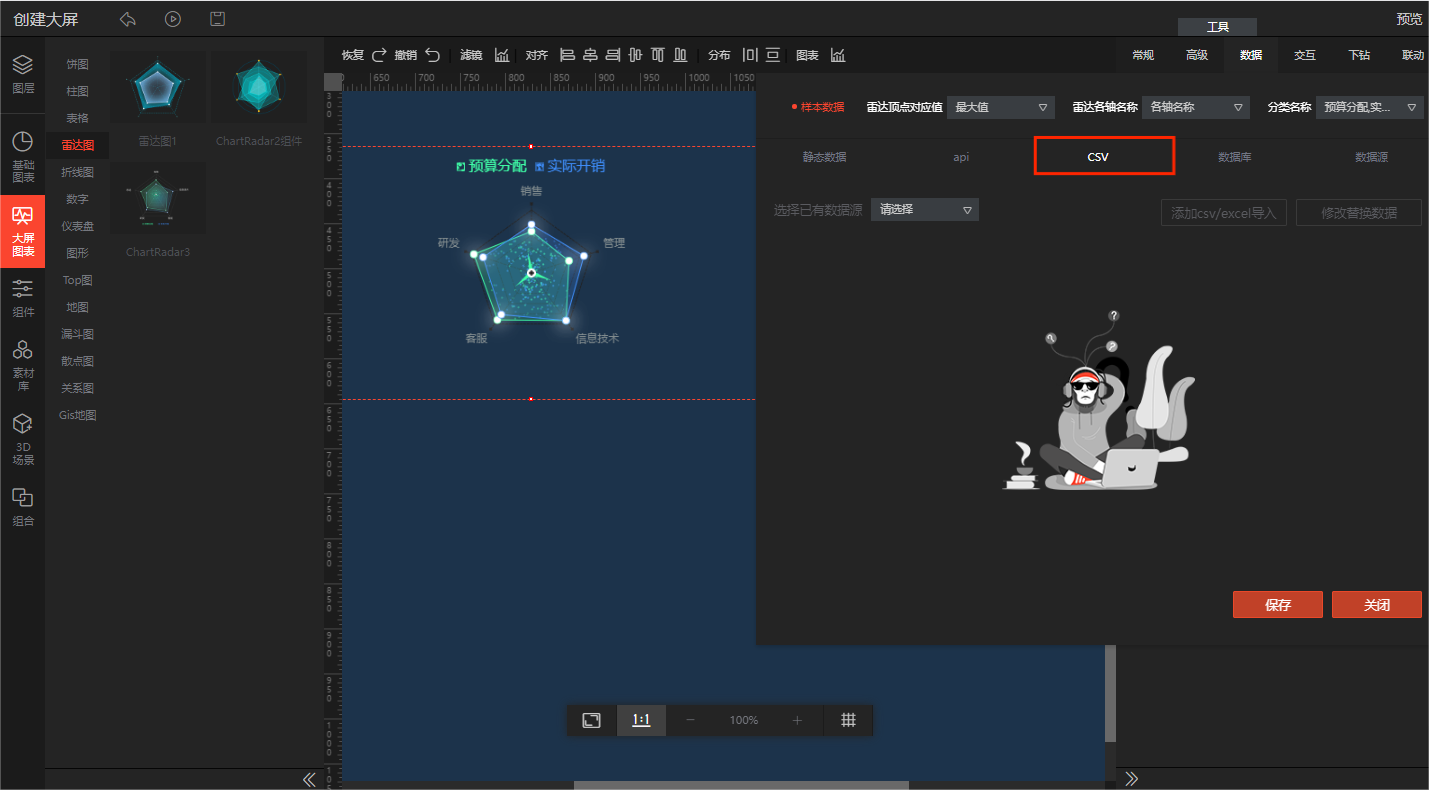
Task: Open the 3D场景 sidebar icon
Action: [x=22, y=440]
